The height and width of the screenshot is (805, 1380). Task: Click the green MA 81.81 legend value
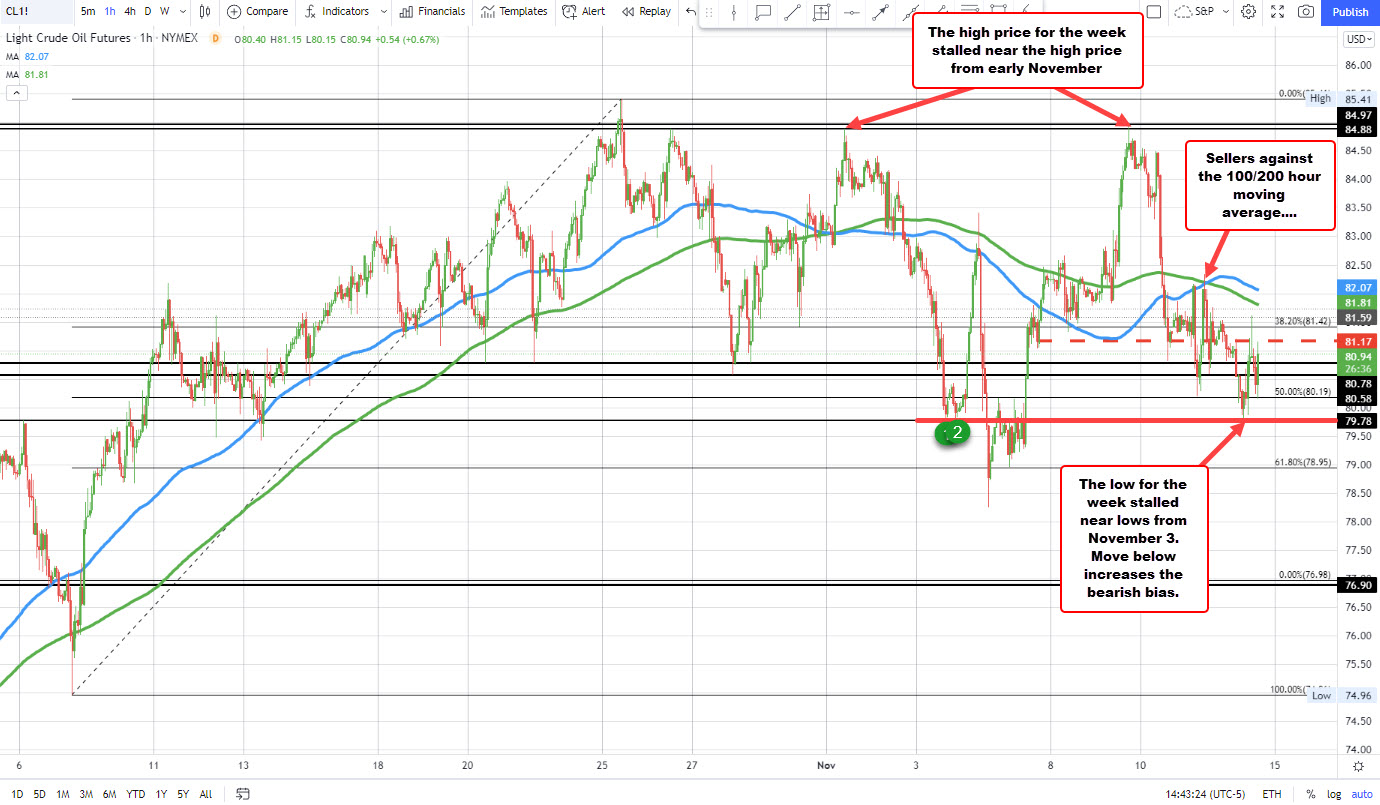pyautogui.click(x=35, y=74)
